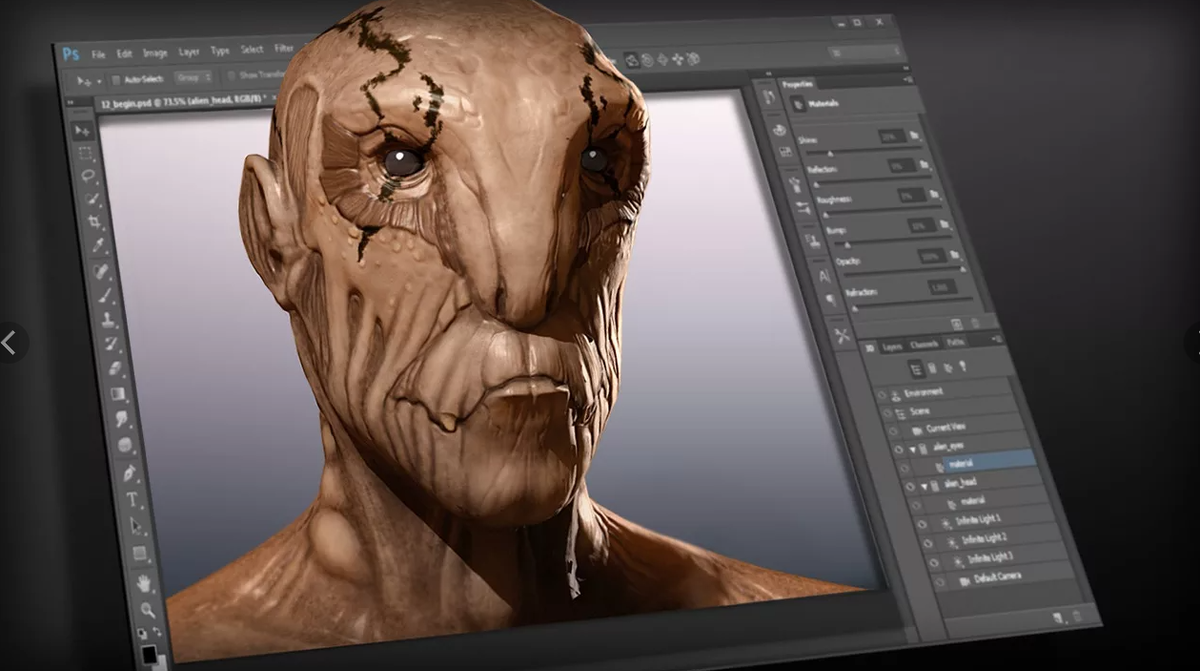
Task: Switch to the Channels tab
Action: pos(924,344)
